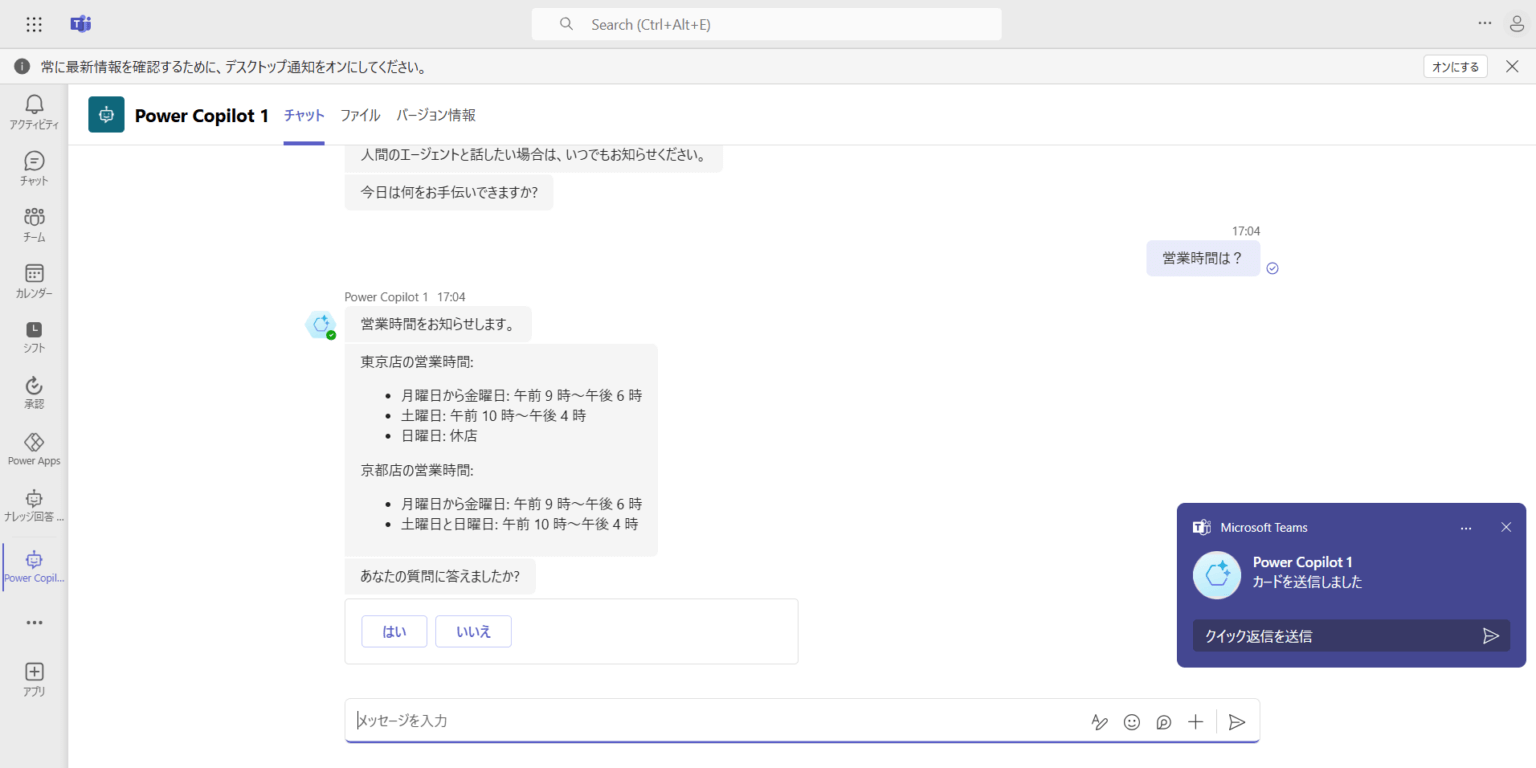Attach content using the plus icon
This screenshot has width=1536, height=768.
1195,721
